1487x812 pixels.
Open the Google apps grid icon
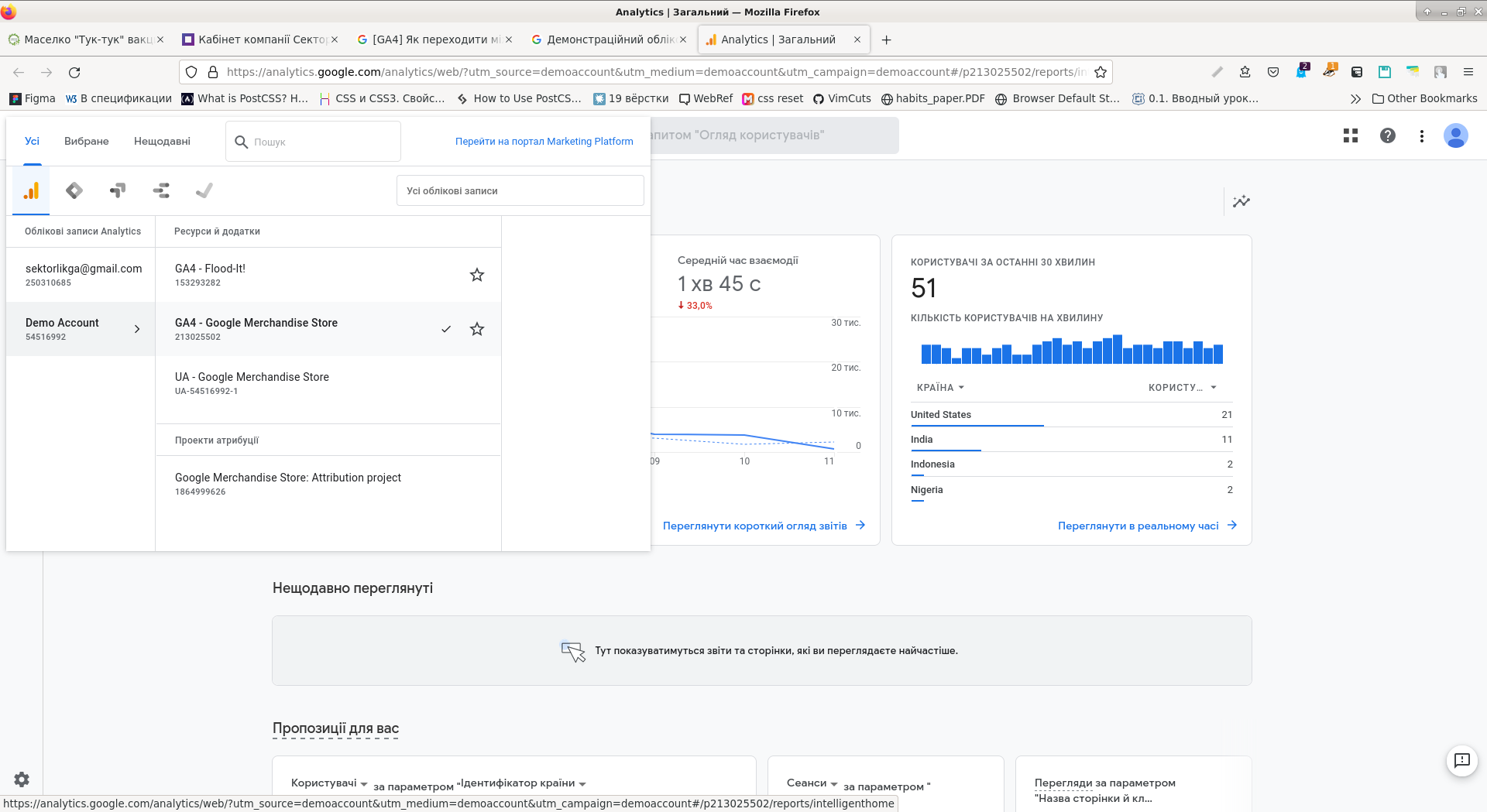[1351, 135]
